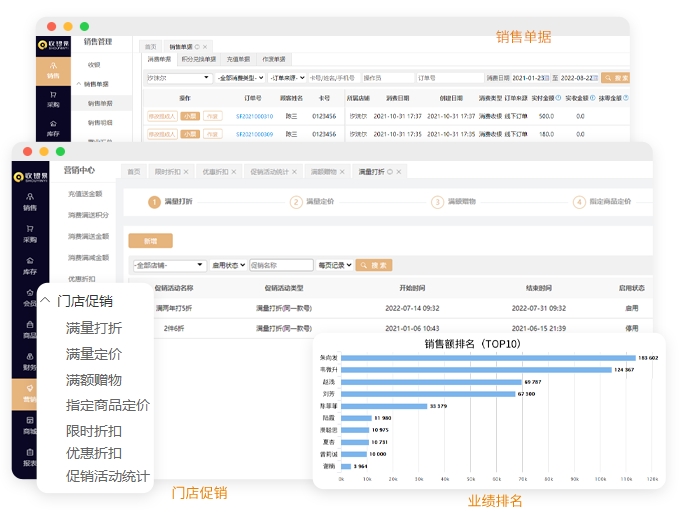Select step 4 指定商品定价
This screenshot has height=518, width=686.
tap(602, 202)
